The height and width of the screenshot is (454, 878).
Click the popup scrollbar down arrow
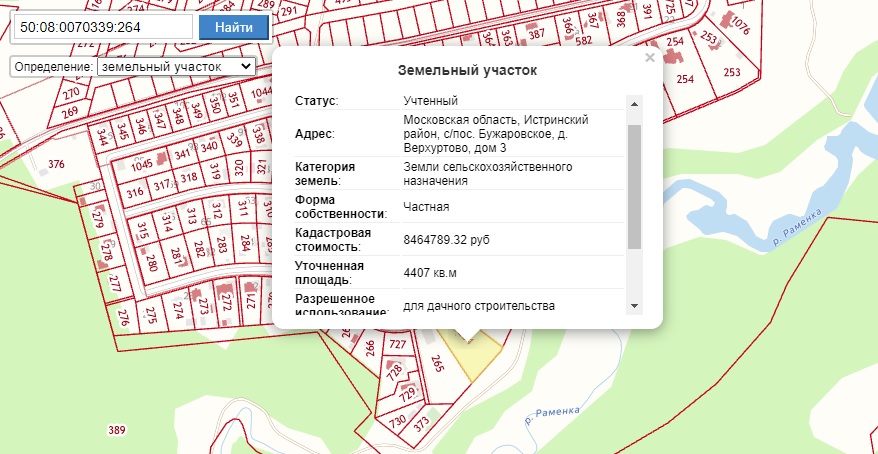[634, 306]
